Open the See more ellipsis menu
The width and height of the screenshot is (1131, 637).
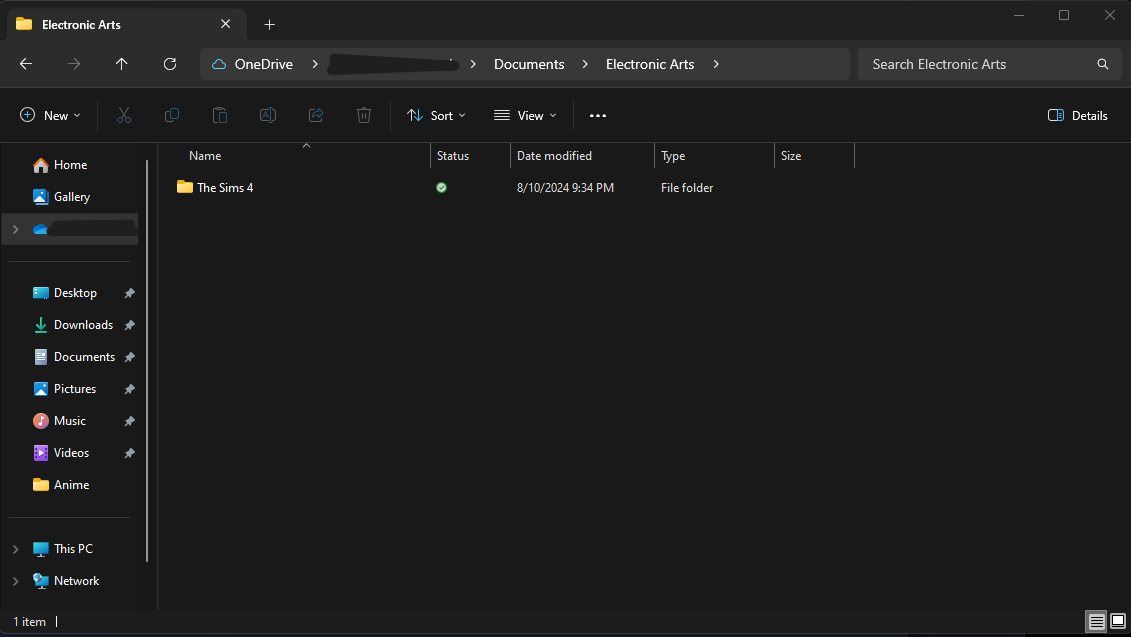(598, 115)
